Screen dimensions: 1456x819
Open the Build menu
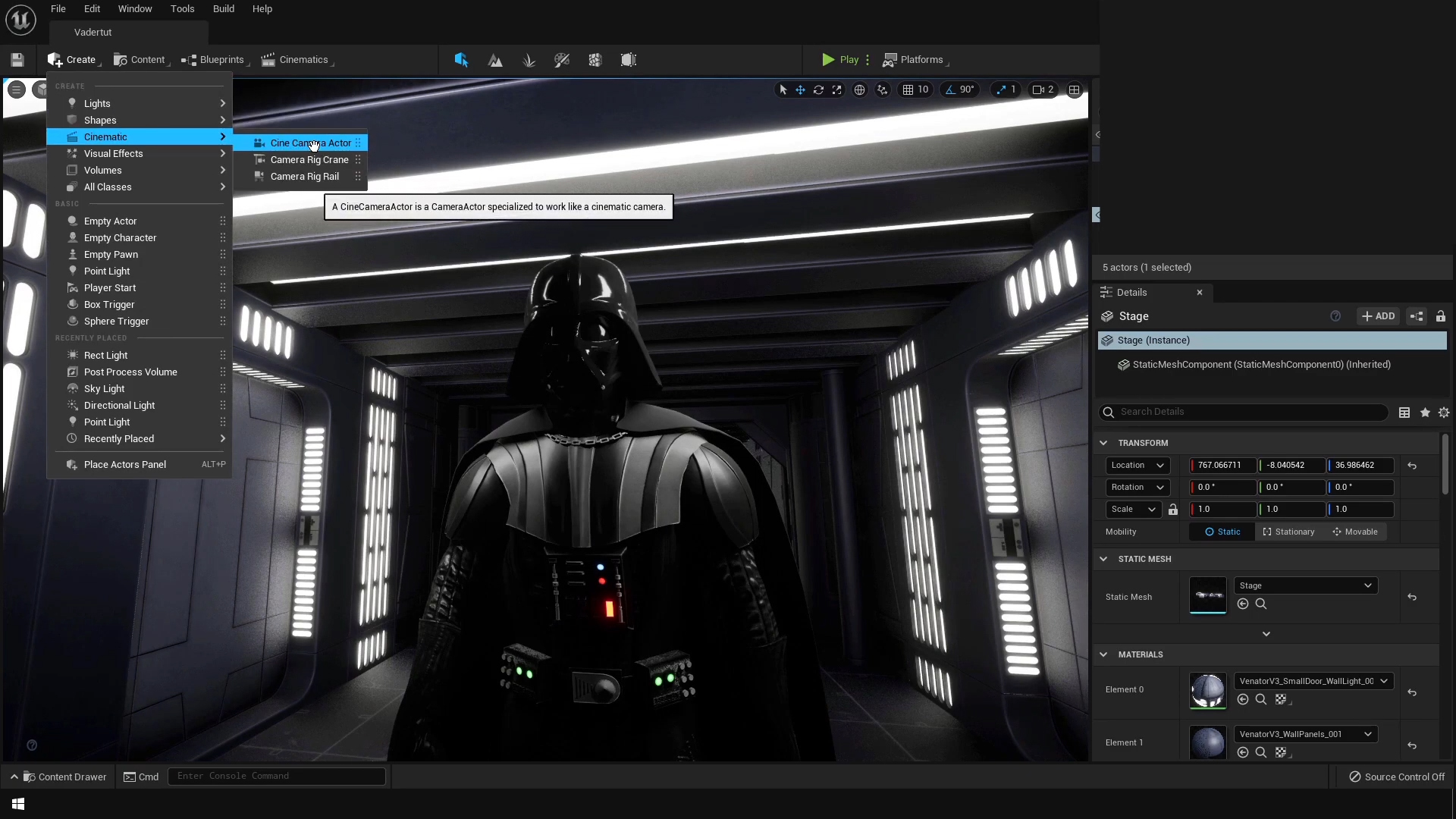223,9
